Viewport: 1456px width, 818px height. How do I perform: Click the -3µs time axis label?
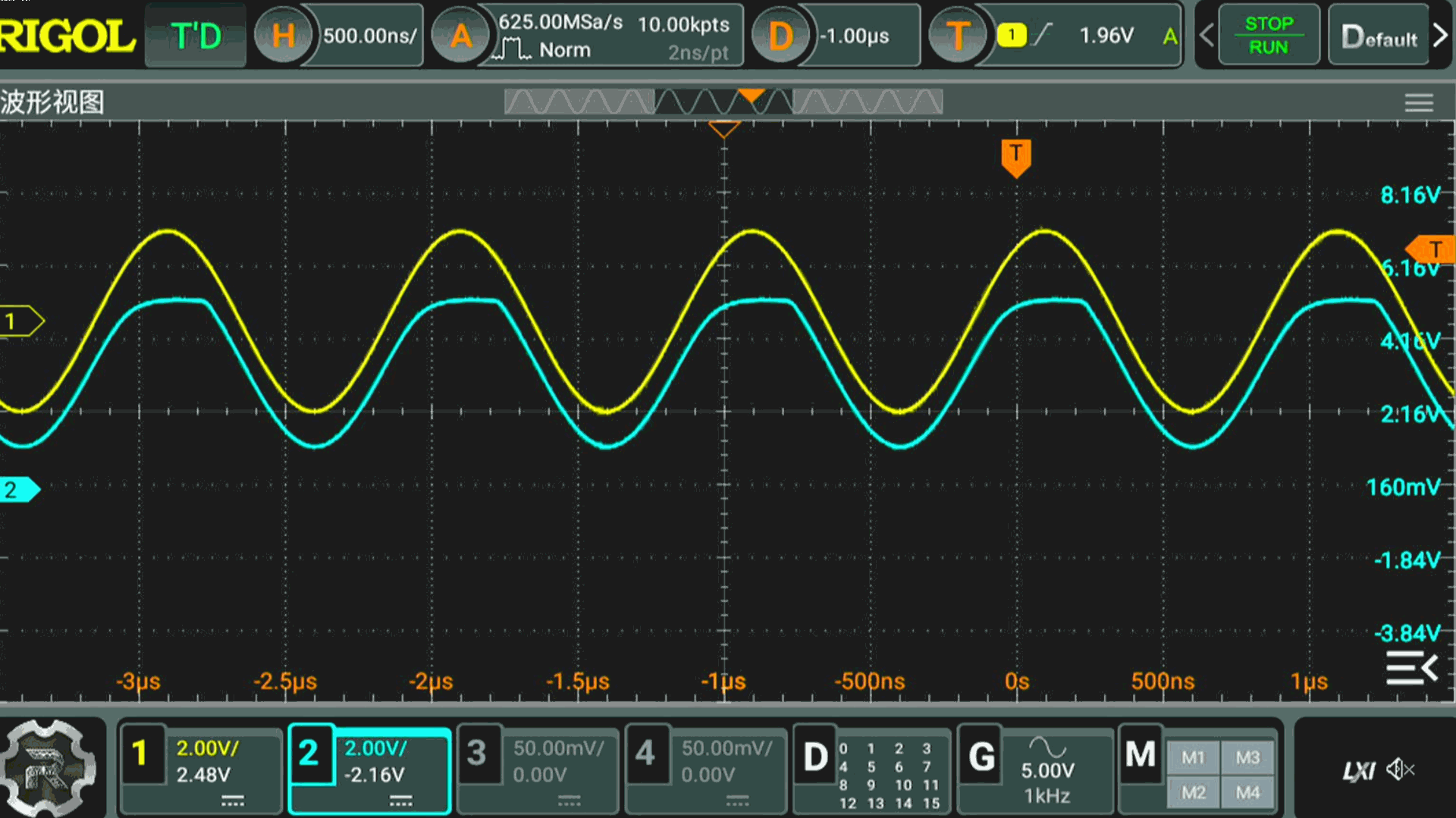click(x=138, y=681)
